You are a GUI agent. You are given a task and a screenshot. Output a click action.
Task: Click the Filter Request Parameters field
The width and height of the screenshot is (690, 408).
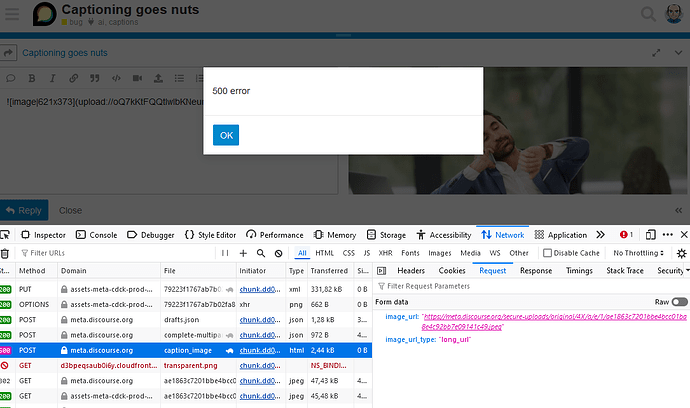coord(532,286)
